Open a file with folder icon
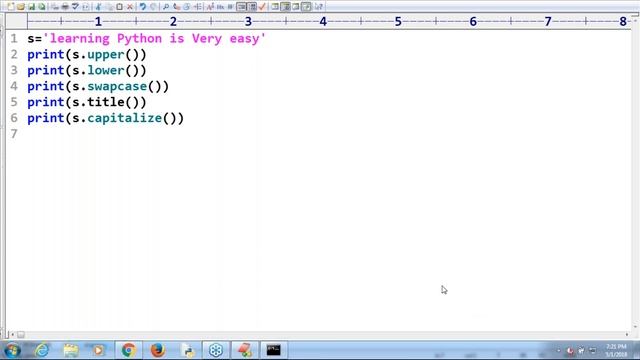640x360 pixels. point(21,7)
